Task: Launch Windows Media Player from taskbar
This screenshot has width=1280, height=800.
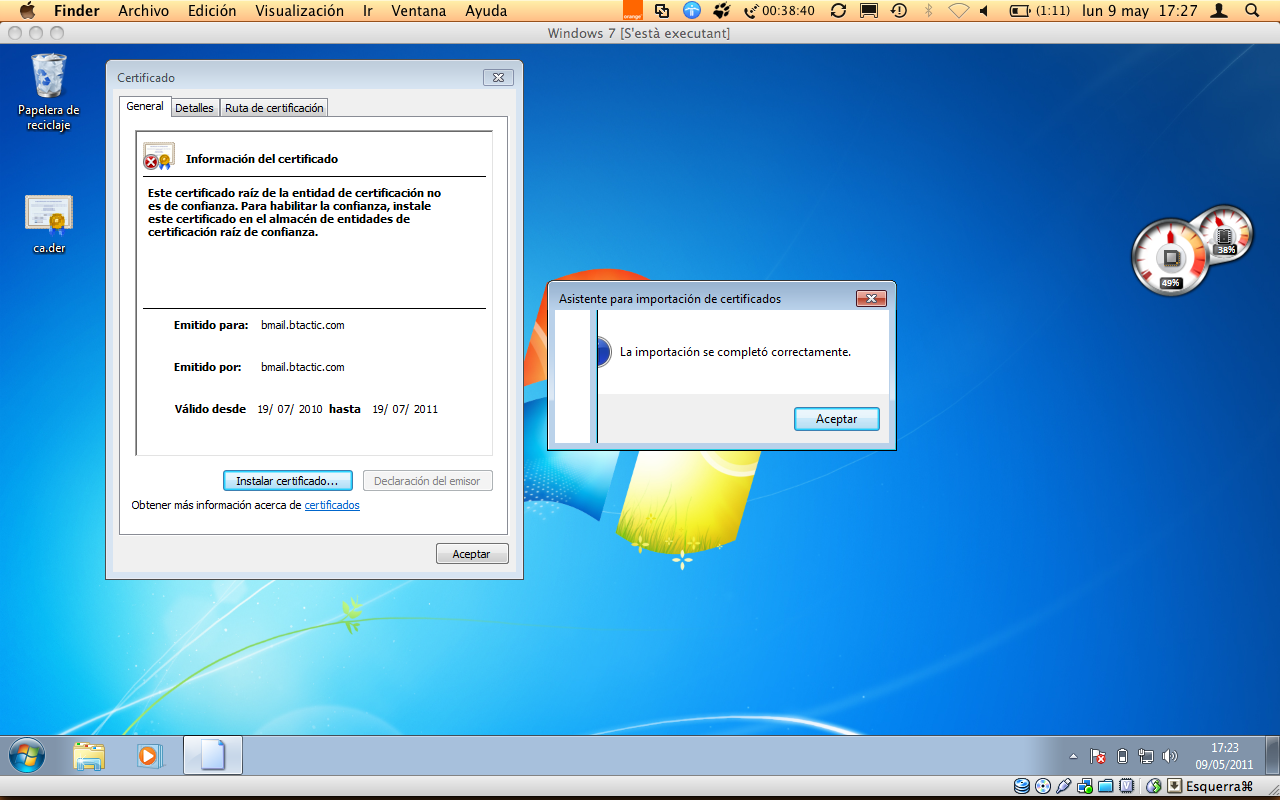Action: (x=150, y=756)
